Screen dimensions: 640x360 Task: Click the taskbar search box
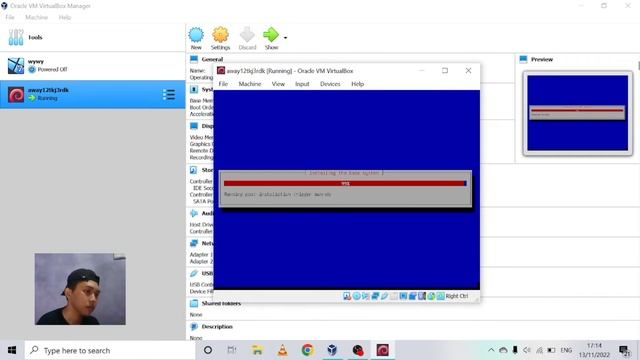pyautogui.click(x=110, y=350)
